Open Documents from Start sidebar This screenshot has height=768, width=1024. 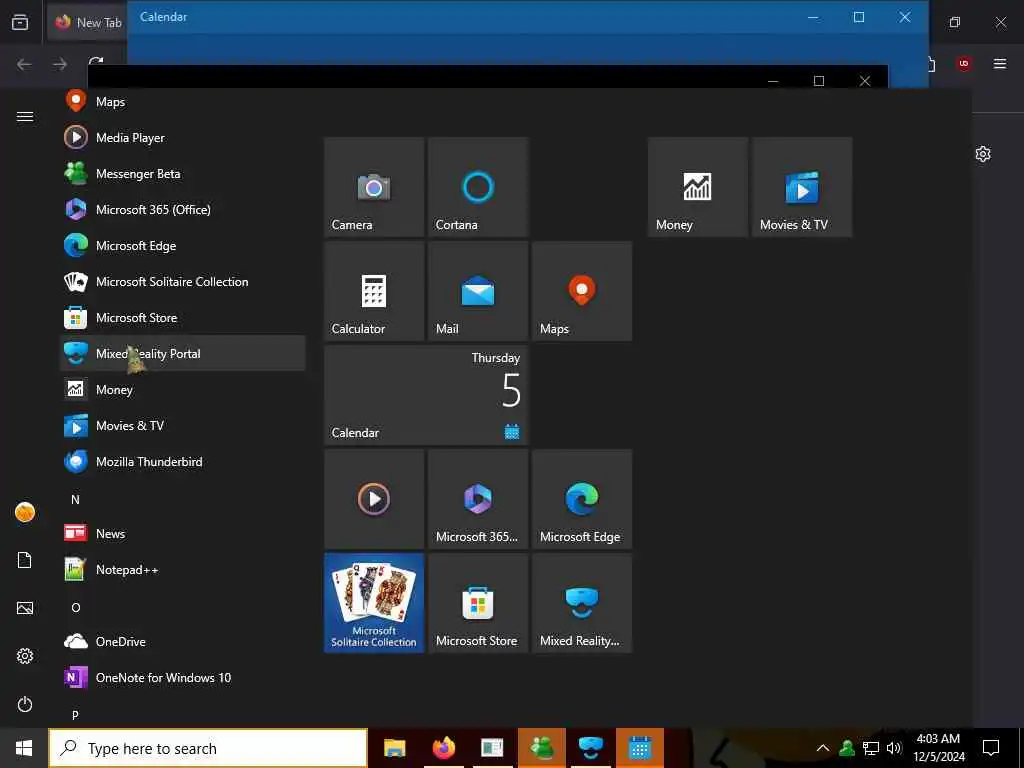pyautogui.click(x=25, y=560)
